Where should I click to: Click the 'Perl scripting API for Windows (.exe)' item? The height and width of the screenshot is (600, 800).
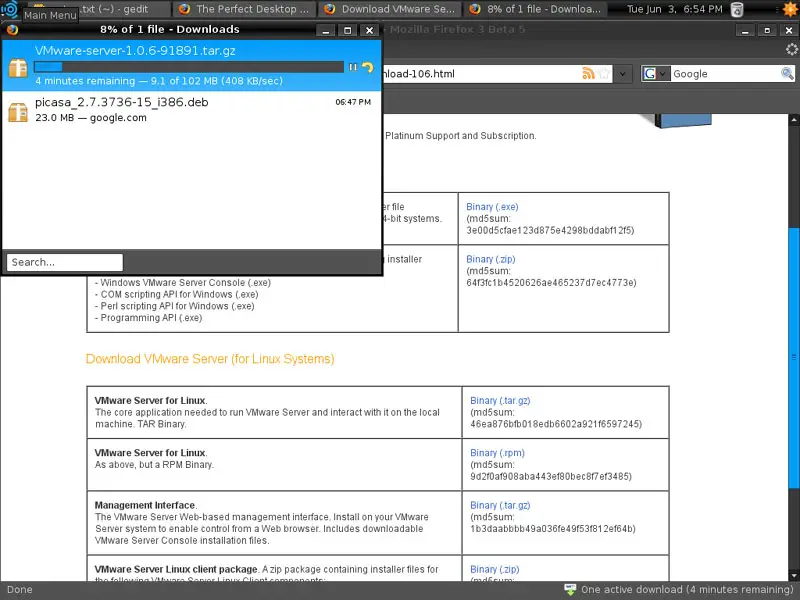click(x=174, y=306)
